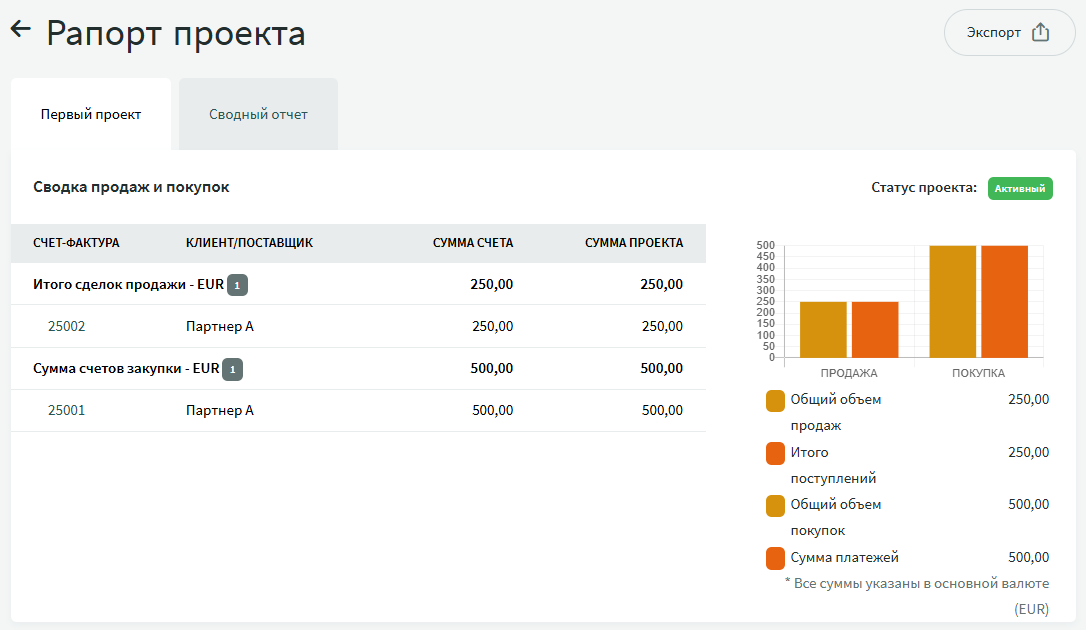This screenshot has width=1086, height=630.
Task: Expand the Итого сделок продажи - EUR group
Action: (128, 284)
